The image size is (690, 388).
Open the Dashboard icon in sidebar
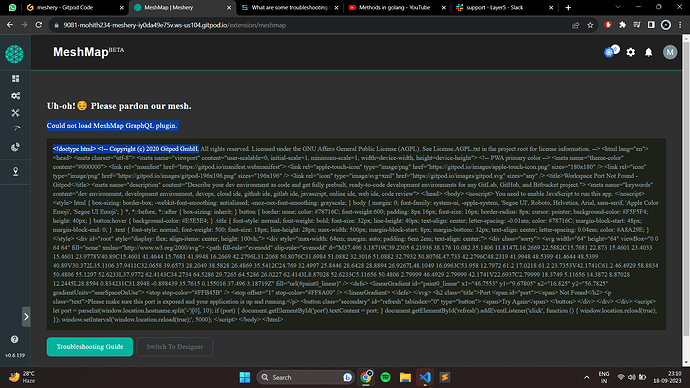15,78
